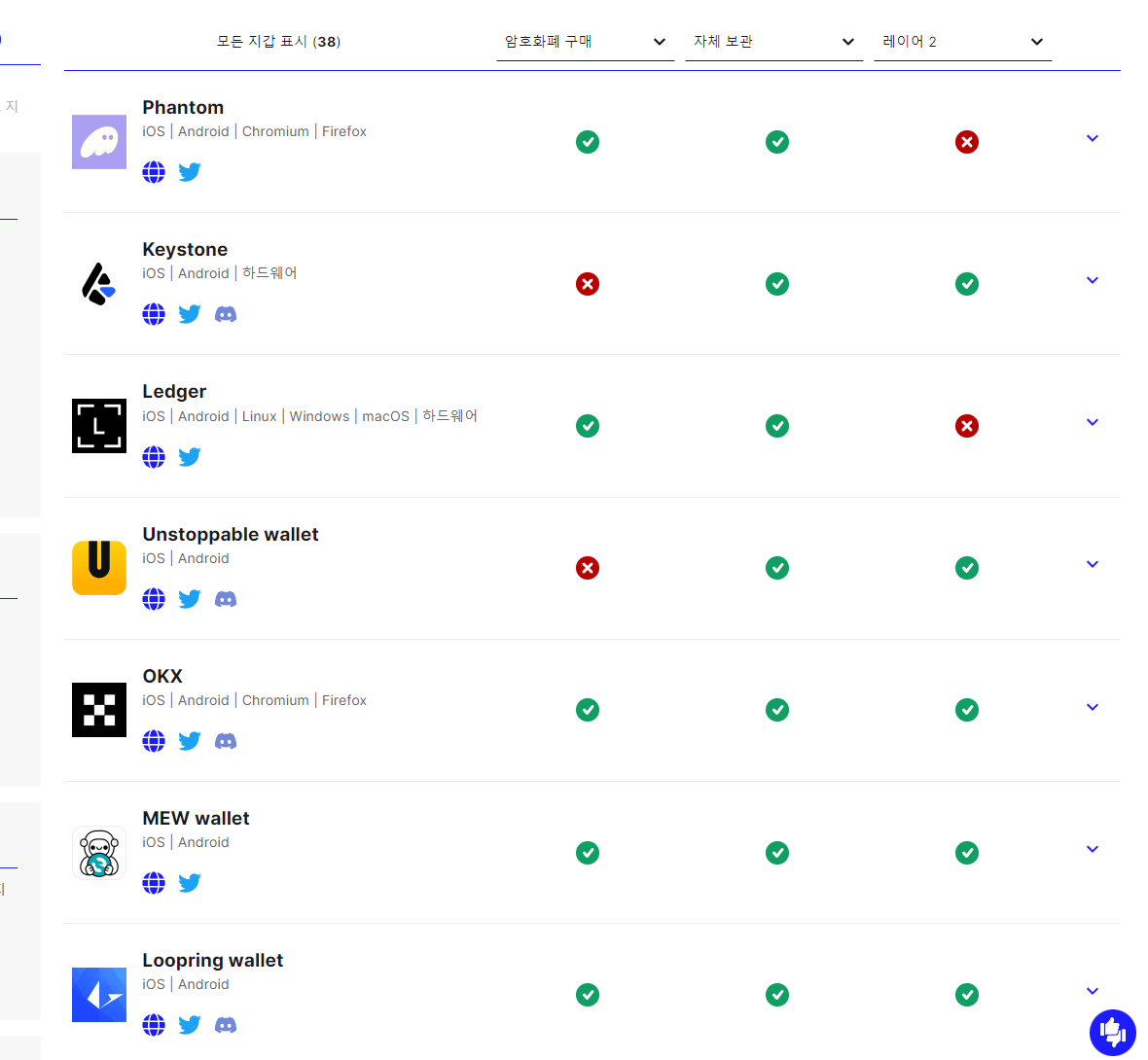The width and height of the screenshot is (1148, 1060).
Task: Open the 자체 보관 filter dropdown
Action: (x=773, y=42)
